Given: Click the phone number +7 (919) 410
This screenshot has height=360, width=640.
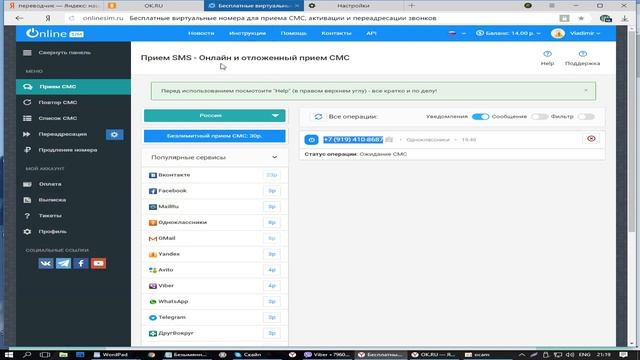Looking at the screenshot, I should tap(353, 140).
